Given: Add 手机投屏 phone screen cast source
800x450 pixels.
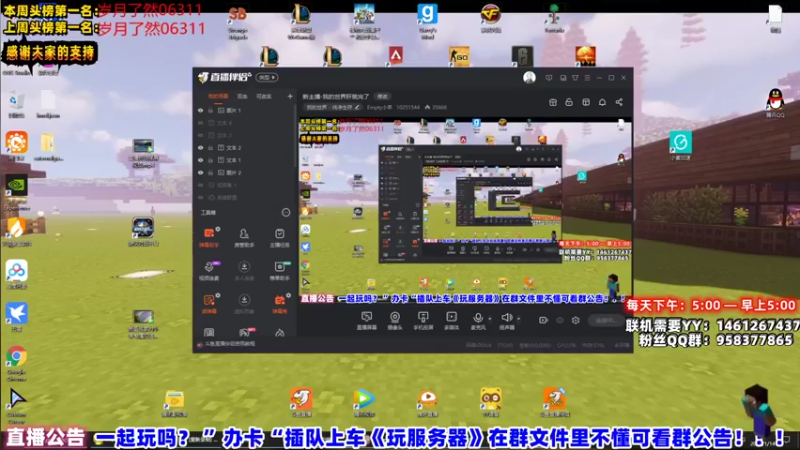Looking at the screenshot, I should tap(423, 321).
